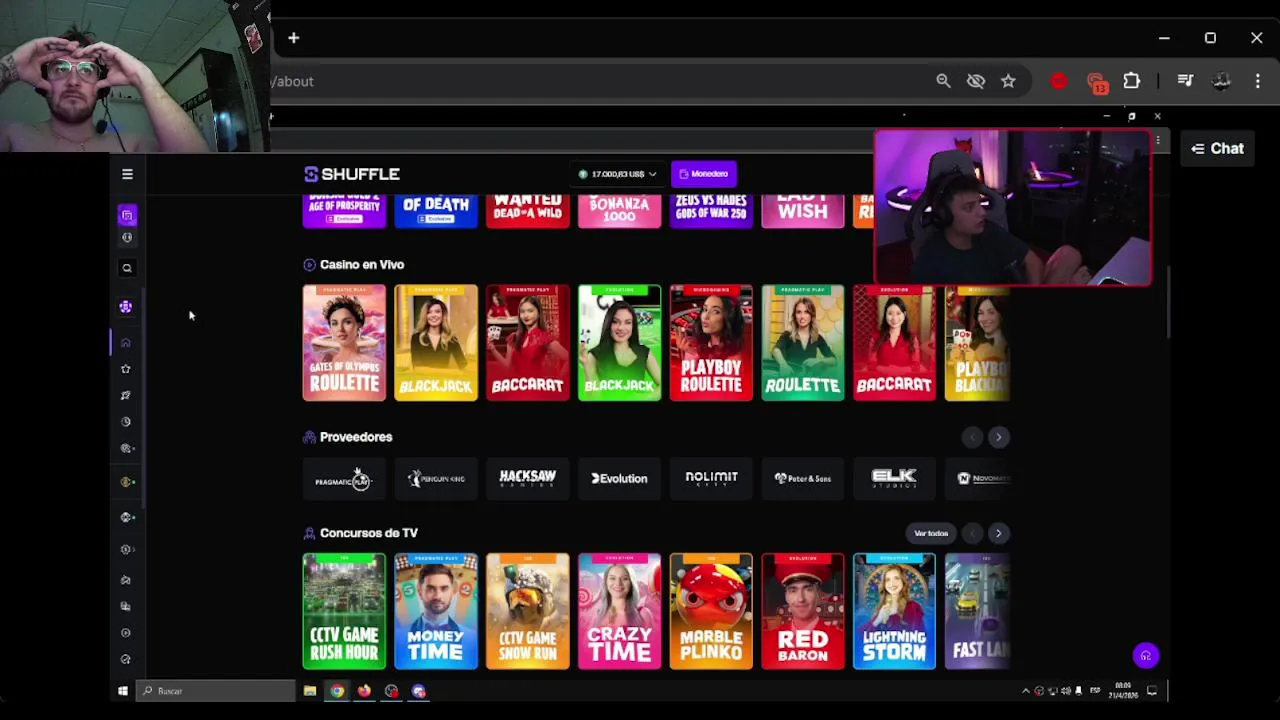The height and width of the screenshot is (720, 1280).
Task: Open Zeus vs Hades Gods of War 250
Action: pos(711,211)
